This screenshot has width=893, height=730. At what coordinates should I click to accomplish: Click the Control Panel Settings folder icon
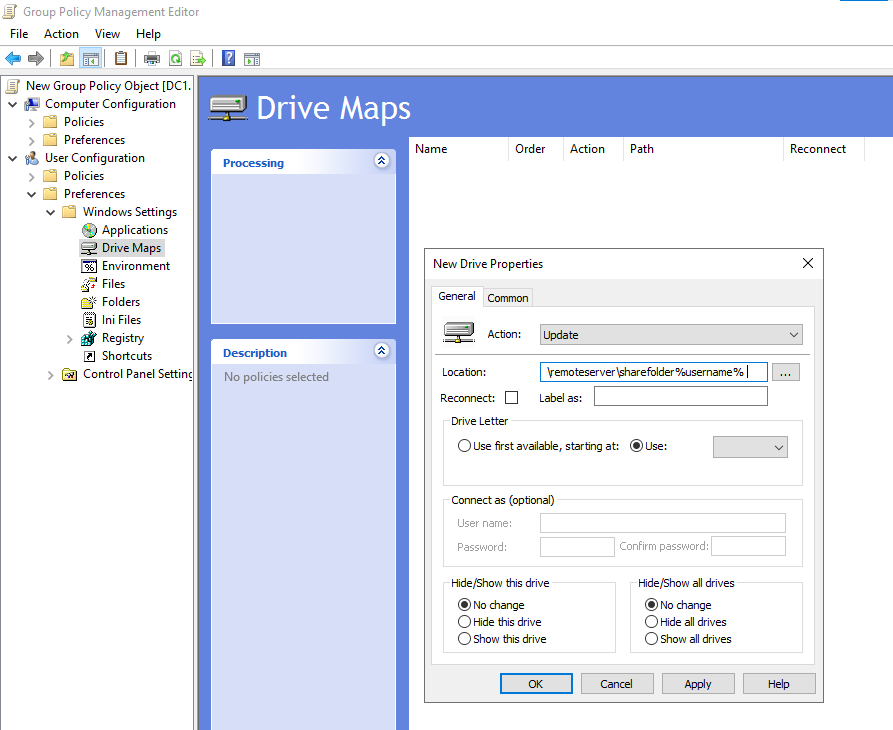[69, 374]
